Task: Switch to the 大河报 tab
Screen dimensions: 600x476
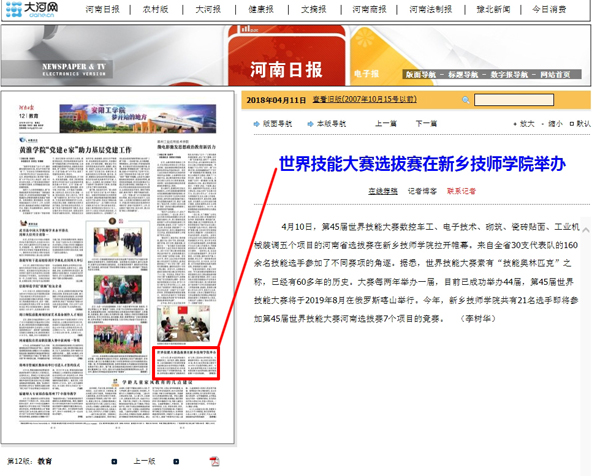Action: tap(208, 9)
